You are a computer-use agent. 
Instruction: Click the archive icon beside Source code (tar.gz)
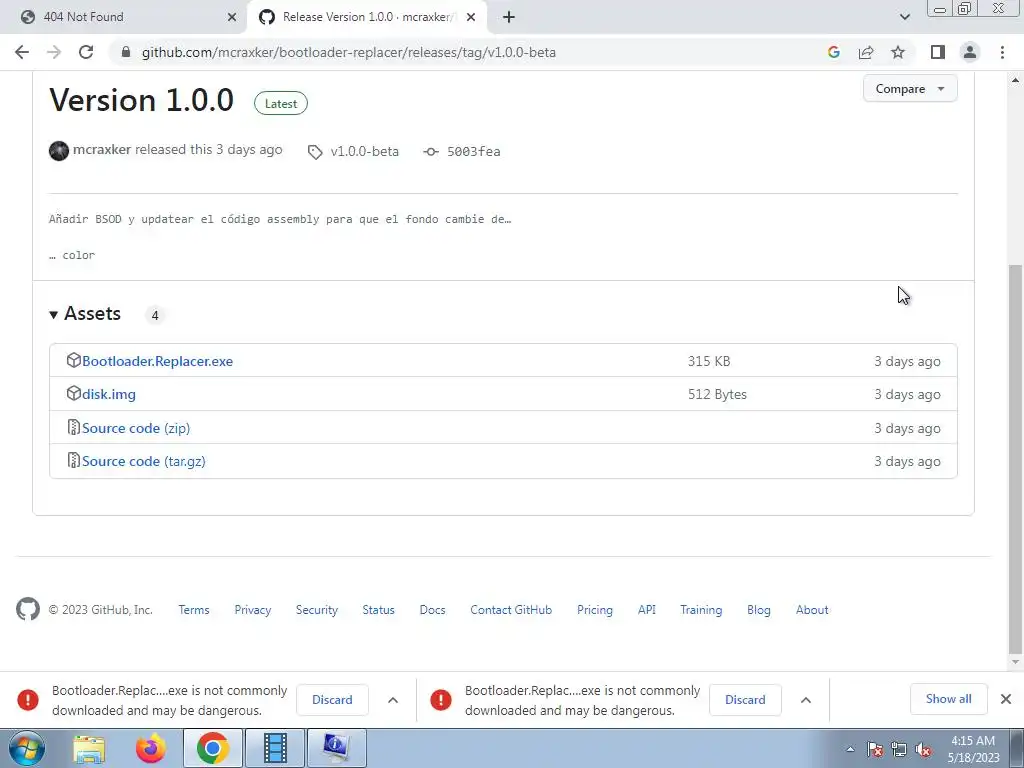[73, 460]
